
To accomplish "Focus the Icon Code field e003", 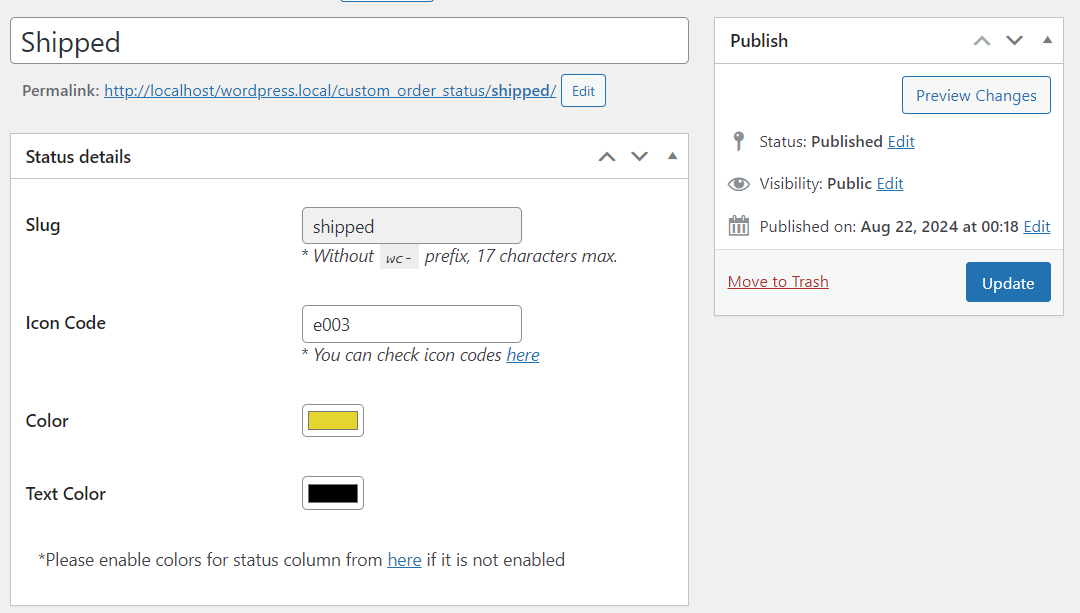I will click(412, 324).
